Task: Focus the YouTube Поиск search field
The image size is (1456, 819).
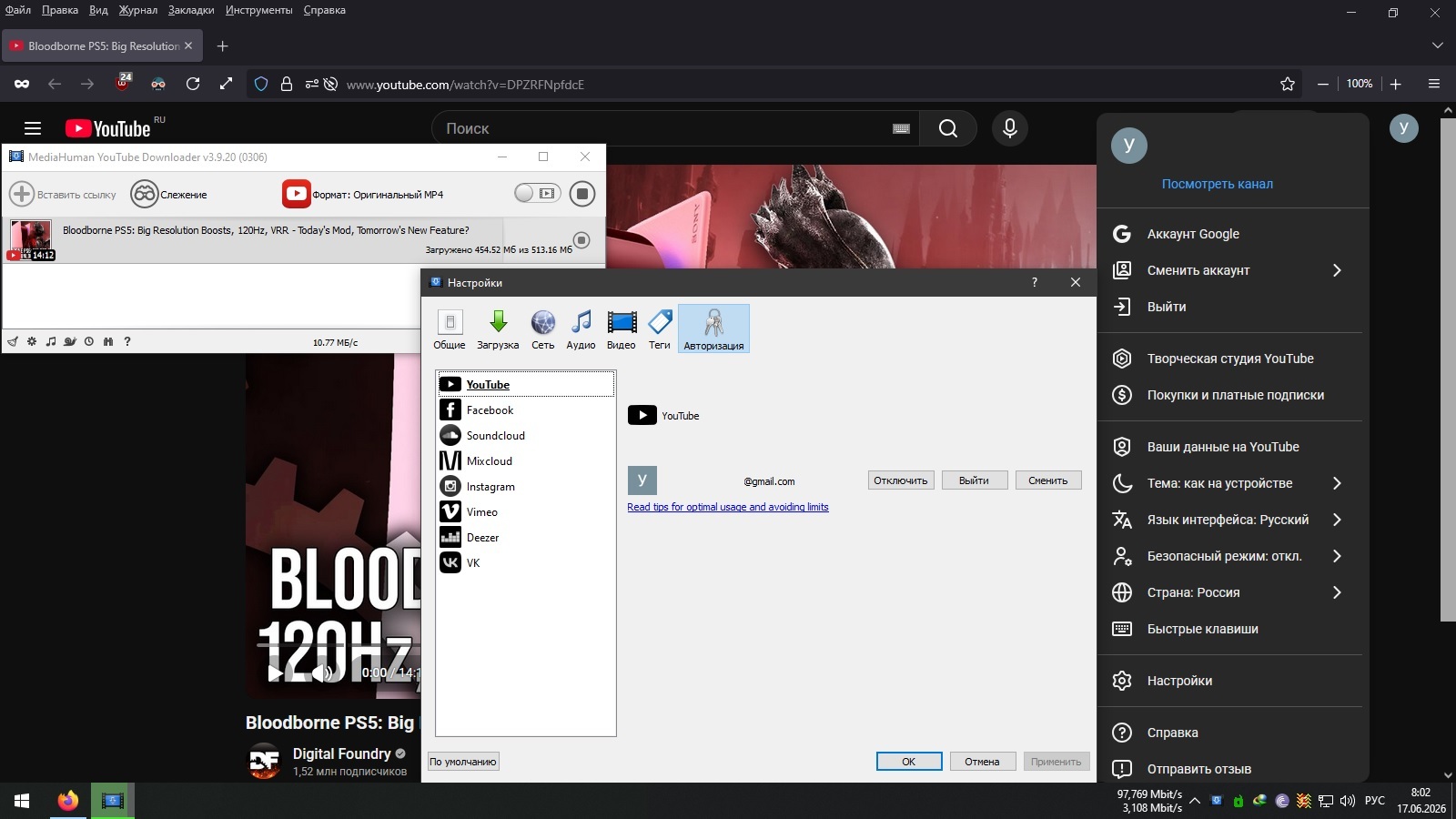Action: [x=664, y=128]
